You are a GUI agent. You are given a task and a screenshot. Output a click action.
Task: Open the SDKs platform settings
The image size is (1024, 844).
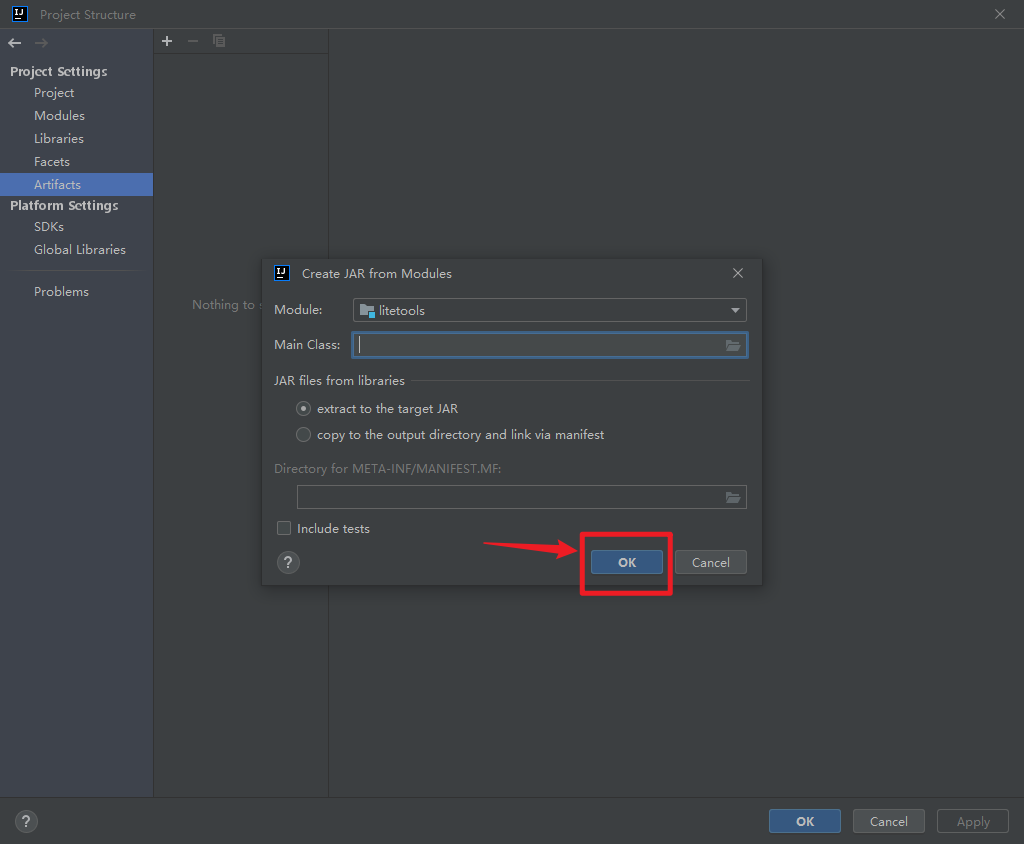pyautogui.click(x=49, y=227)
